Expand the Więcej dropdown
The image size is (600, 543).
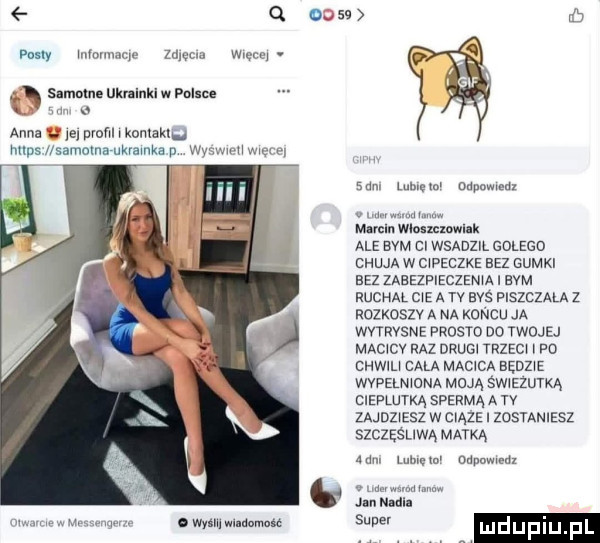(x=257, y=55)
